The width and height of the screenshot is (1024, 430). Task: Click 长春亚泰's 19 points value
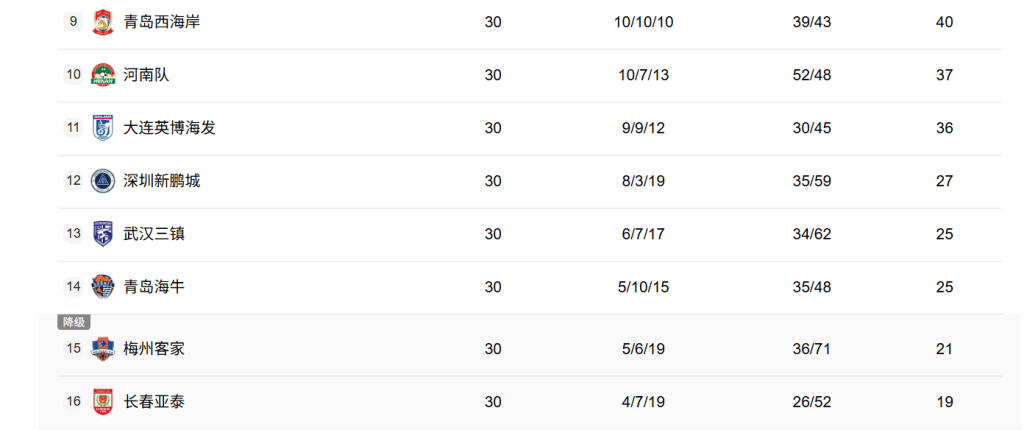(x=944, y=402)
